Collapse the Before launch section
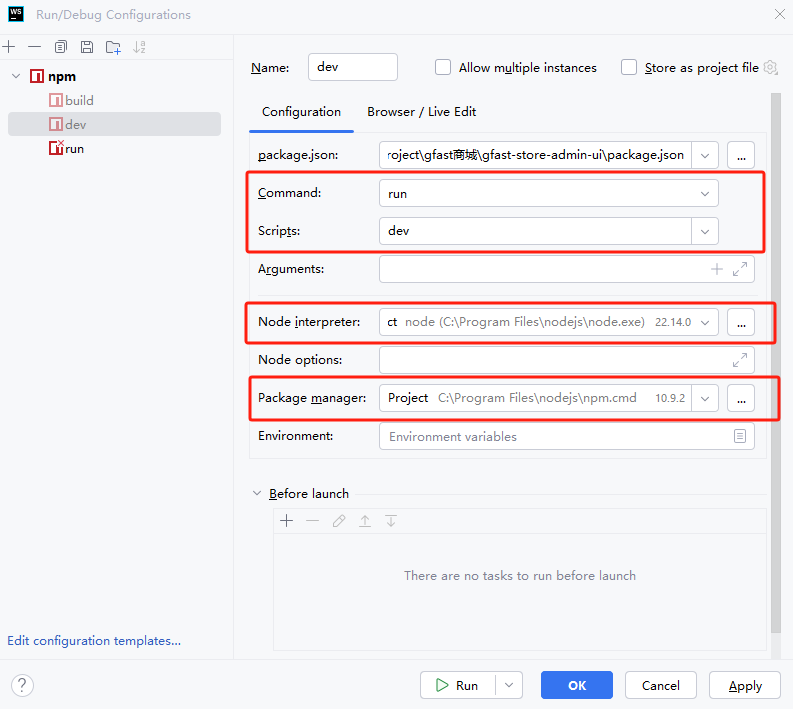793x709 pixels. click(x=256, y=494)
